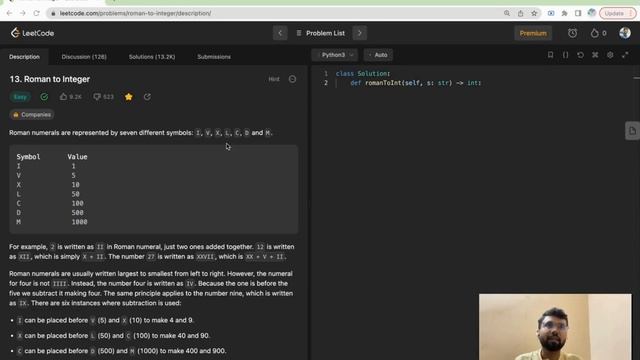Reload the page with refresh icon
This screenshot has height=360, width=640.
pos(36,13)
